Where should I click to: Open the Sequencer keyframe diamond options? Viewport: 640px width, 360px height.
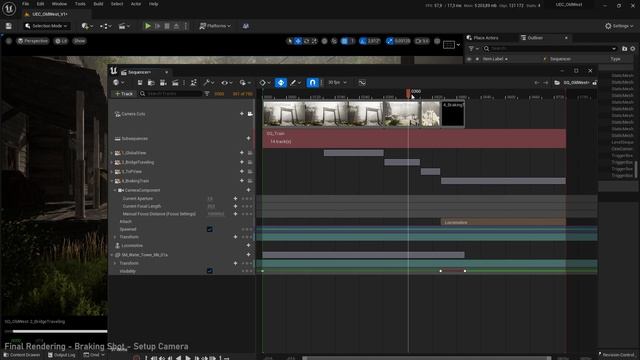[264, 83]
